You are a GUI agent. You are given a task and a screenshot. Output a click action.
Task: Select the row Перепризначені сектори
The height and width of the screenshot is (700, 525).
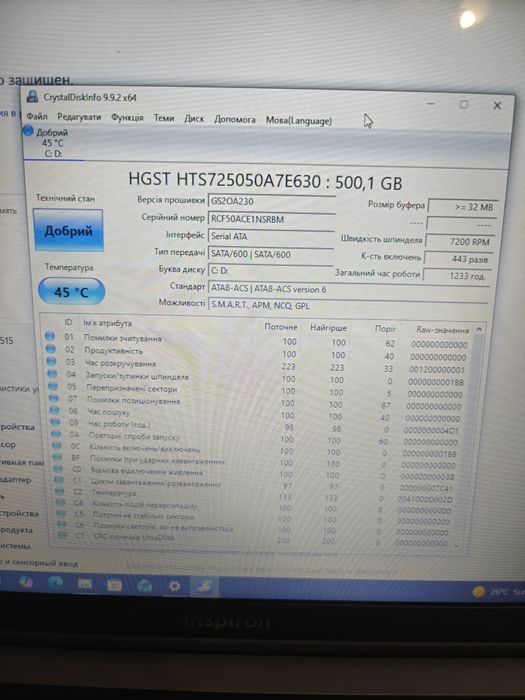[258, 391]
